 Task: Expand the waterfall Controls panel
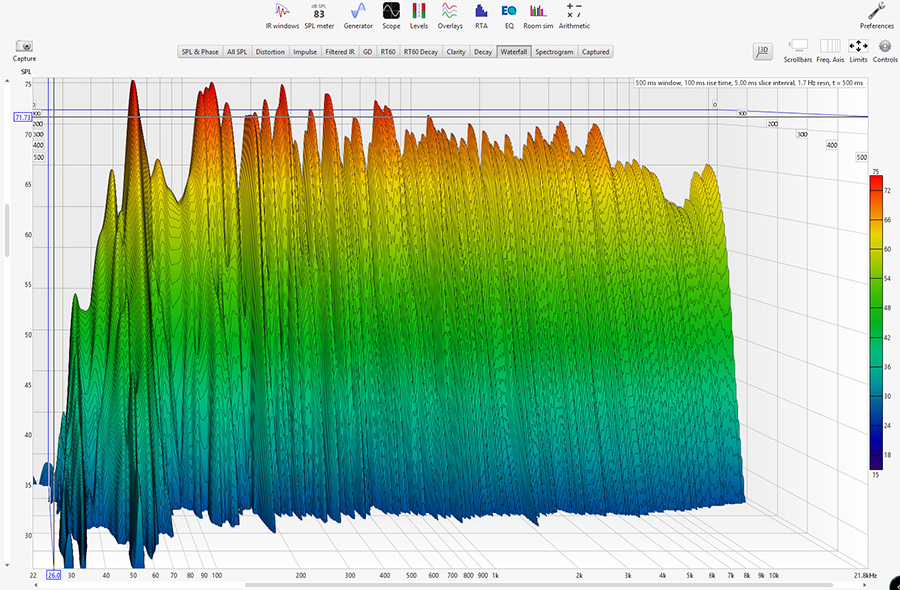click(885, 49)
